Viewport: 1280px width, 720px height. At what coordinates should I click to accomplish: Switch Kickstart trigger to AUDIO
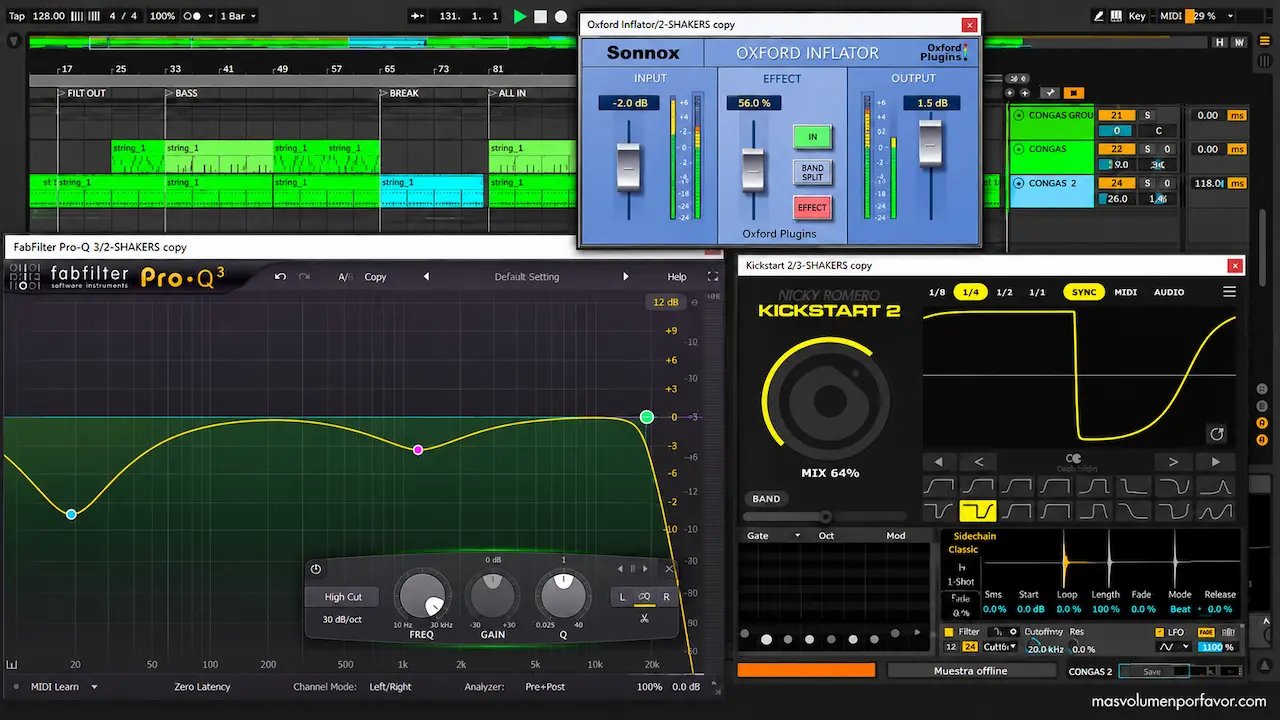click(1169, 292)
